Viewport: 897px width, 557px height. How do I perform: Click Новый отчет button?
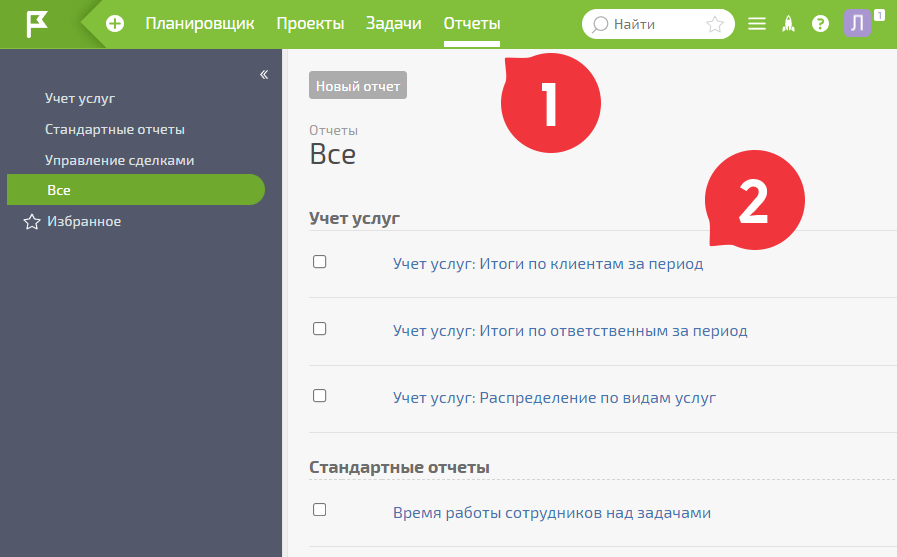(358, 85)
